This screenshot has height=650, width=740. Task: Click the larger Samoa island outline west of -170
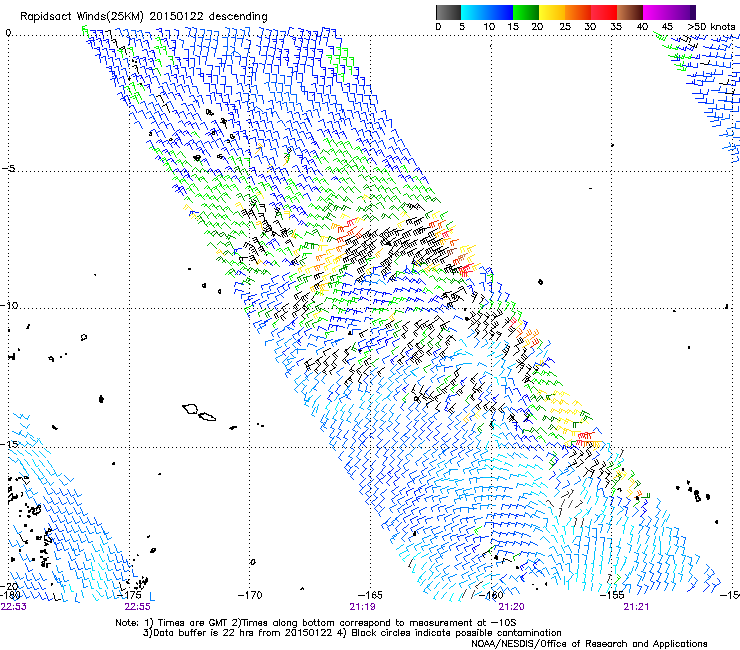pyautogui.click(x=191, y=409)
